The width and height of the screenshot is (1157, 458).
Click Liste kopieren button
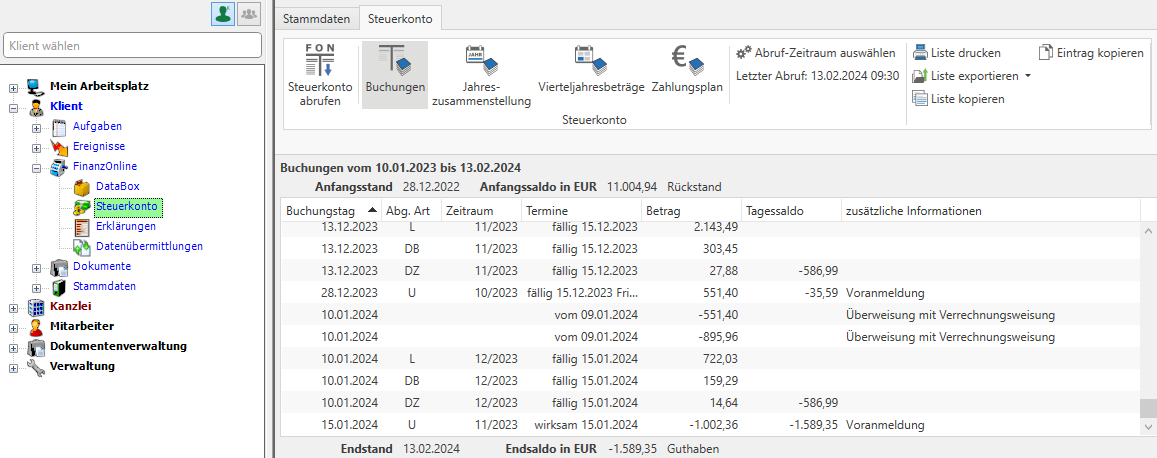[x=958, y=99]
